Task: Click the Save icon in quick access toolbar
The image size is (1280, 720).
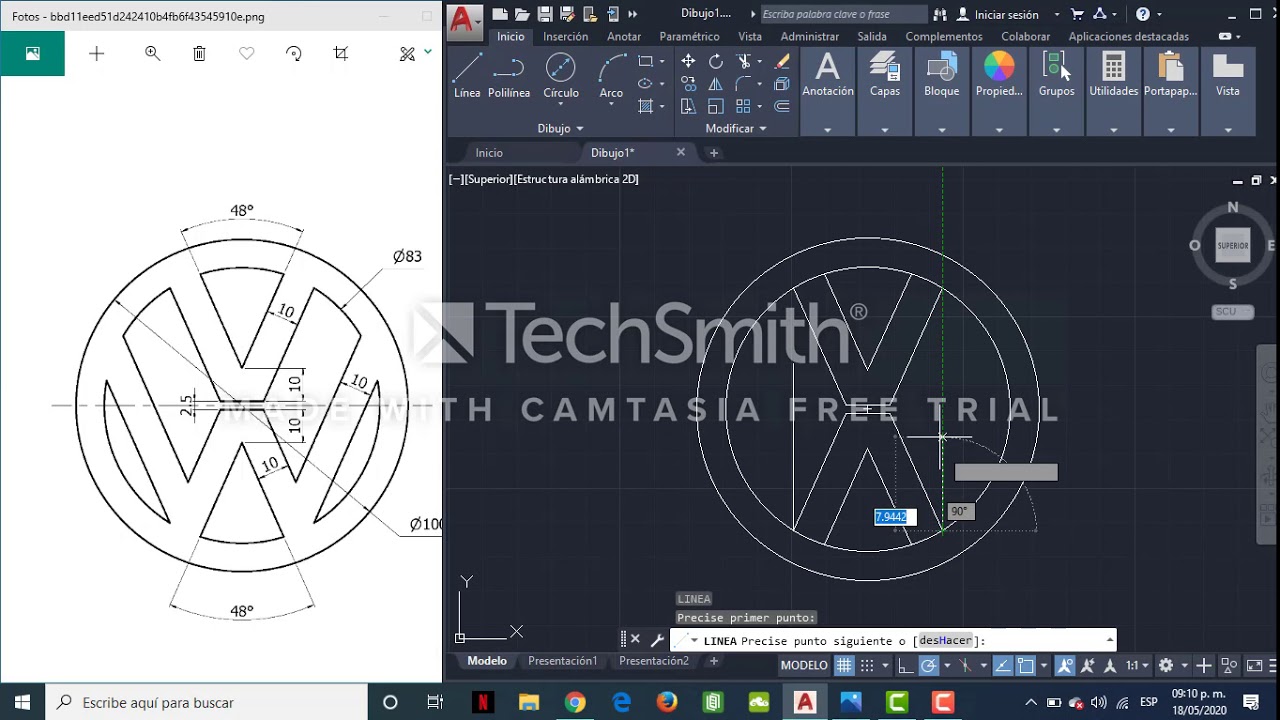Action: (544, 14)
